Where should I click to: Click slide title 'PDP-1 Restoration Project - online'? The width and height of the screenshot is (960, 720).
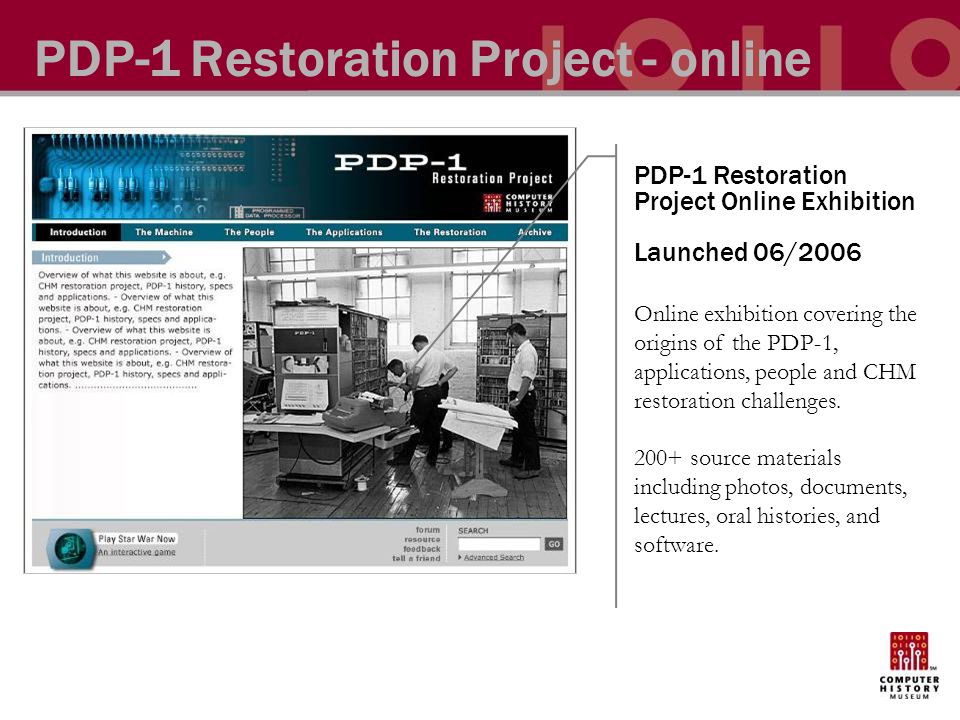click(423, 59)
